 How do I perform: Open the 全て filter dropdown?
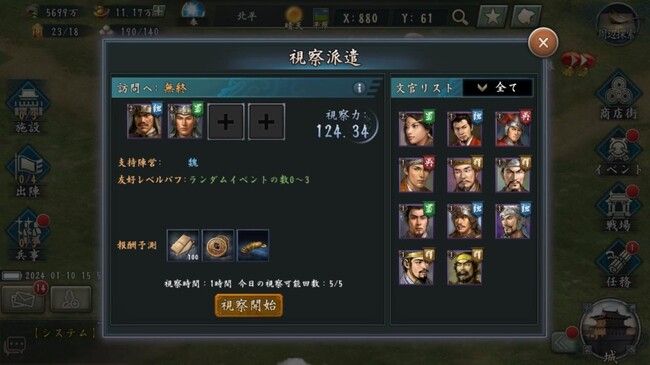(x=497, y=88)
